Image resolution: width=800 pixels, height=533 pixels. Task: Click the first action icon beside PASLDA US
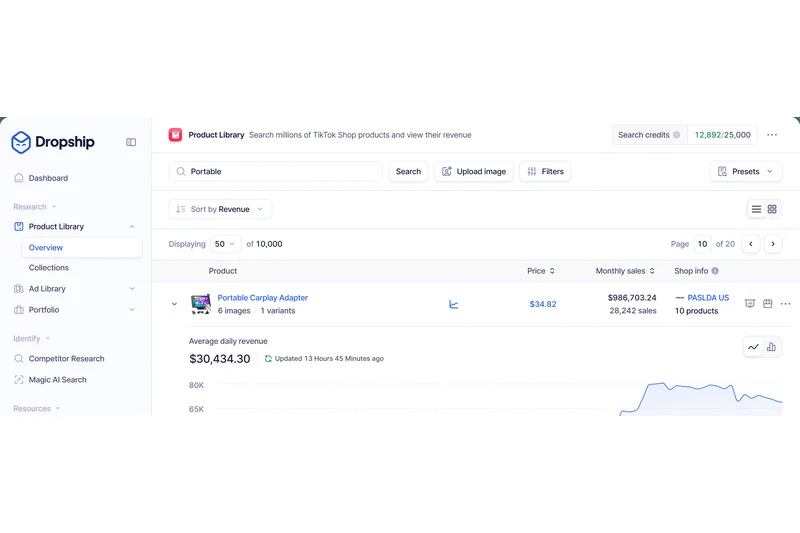pos(749,303)
